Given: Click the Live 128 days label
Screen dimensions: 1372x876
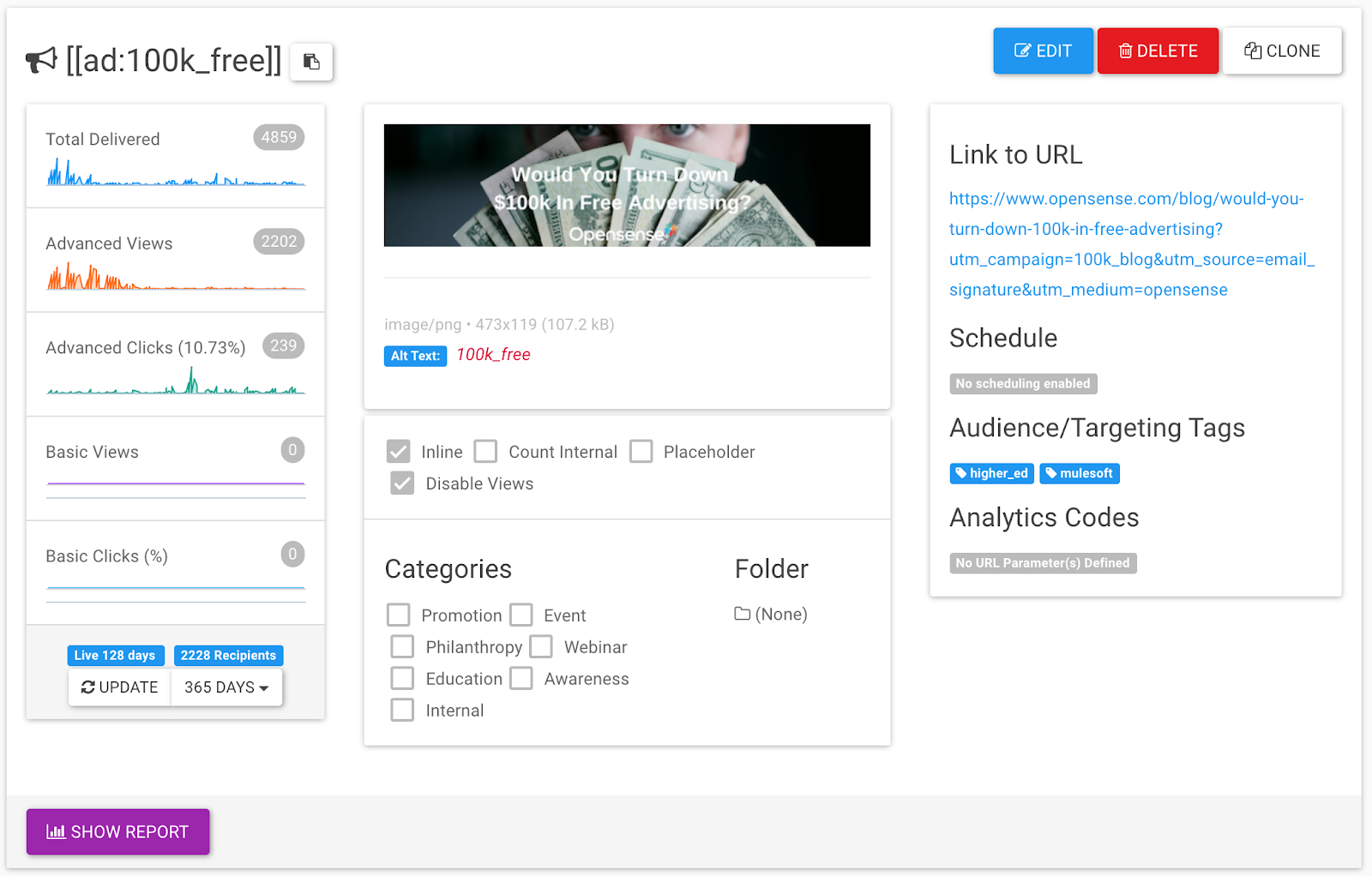Looking at the screenshot, I should click(x=115, y=656).
